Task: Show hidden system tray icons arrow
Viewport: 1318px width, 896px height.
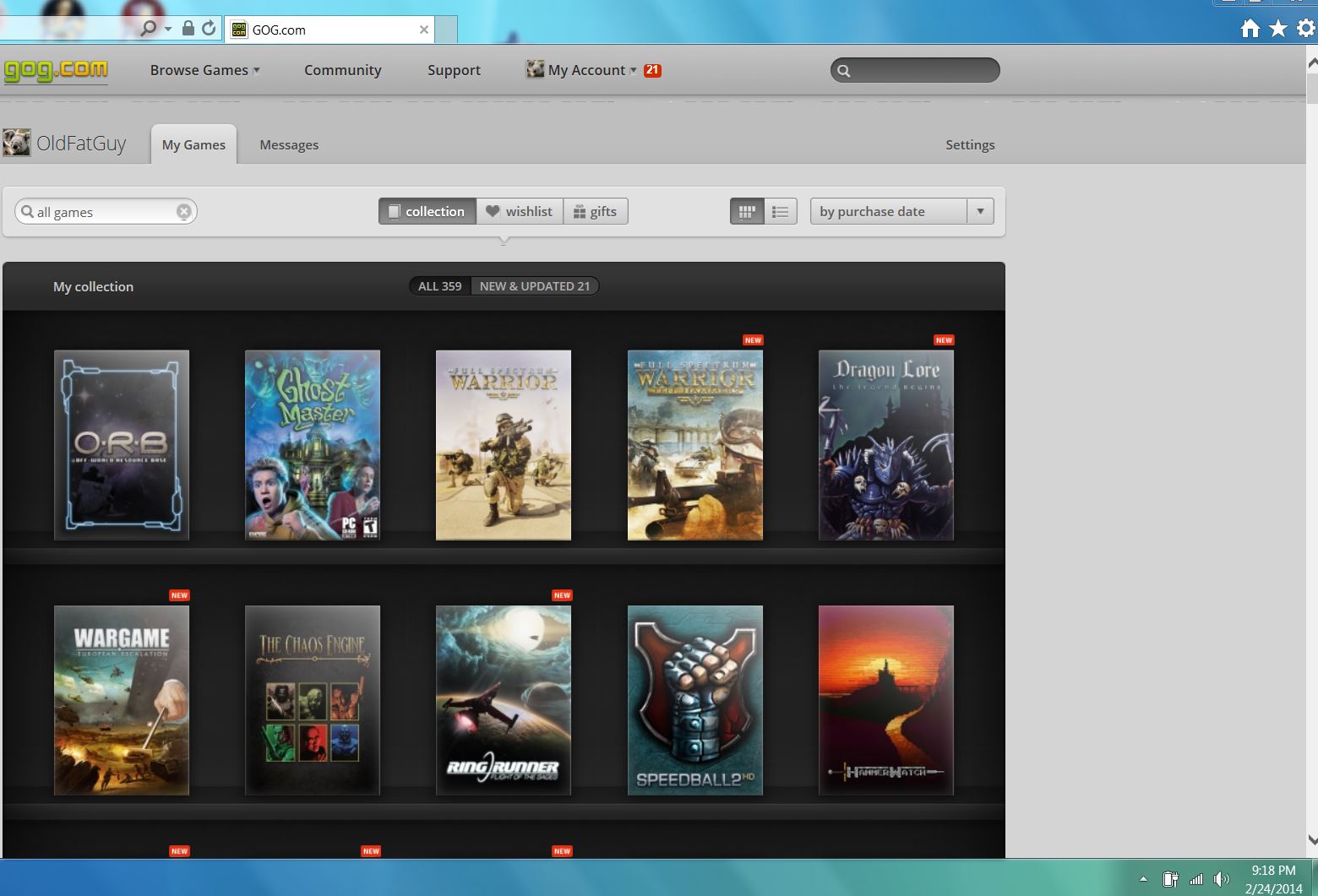Action: [1143, 879]
